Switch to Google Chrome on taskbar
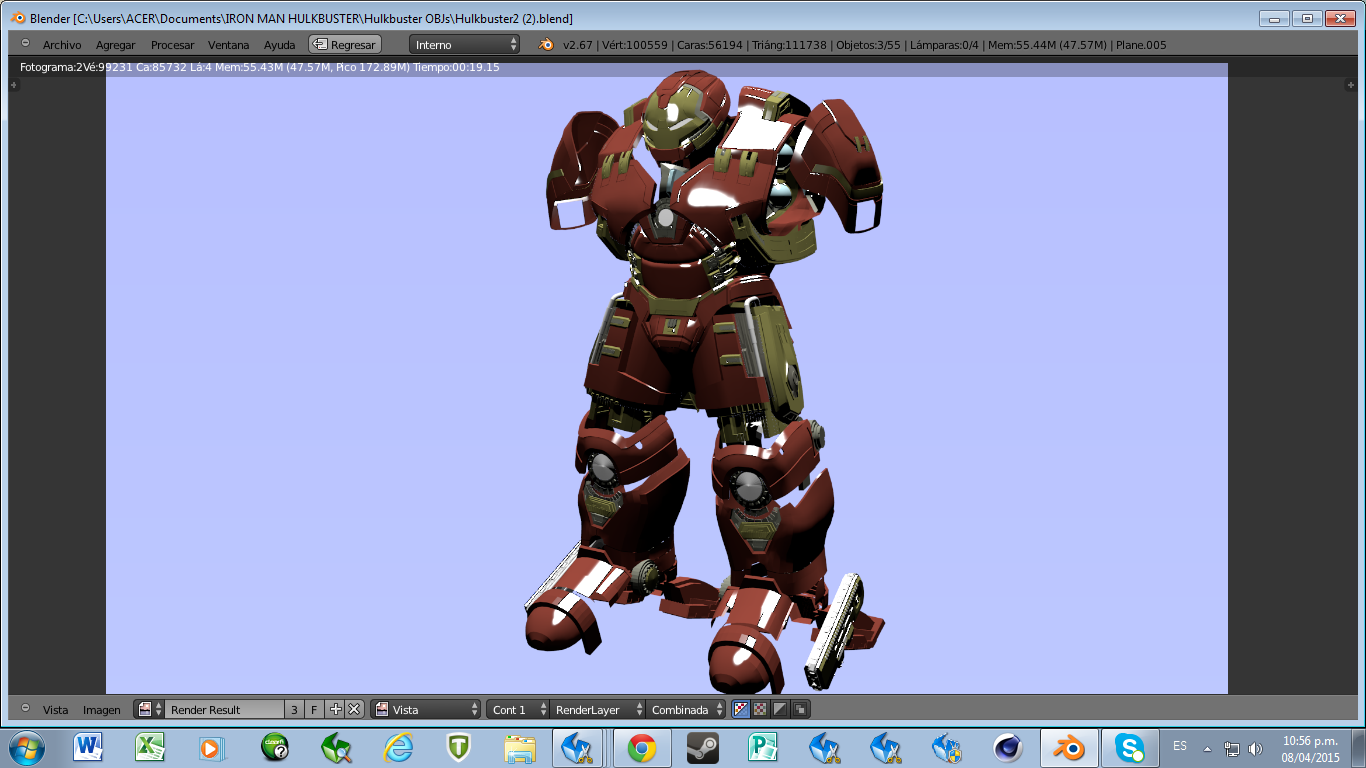 coord(641,747)
